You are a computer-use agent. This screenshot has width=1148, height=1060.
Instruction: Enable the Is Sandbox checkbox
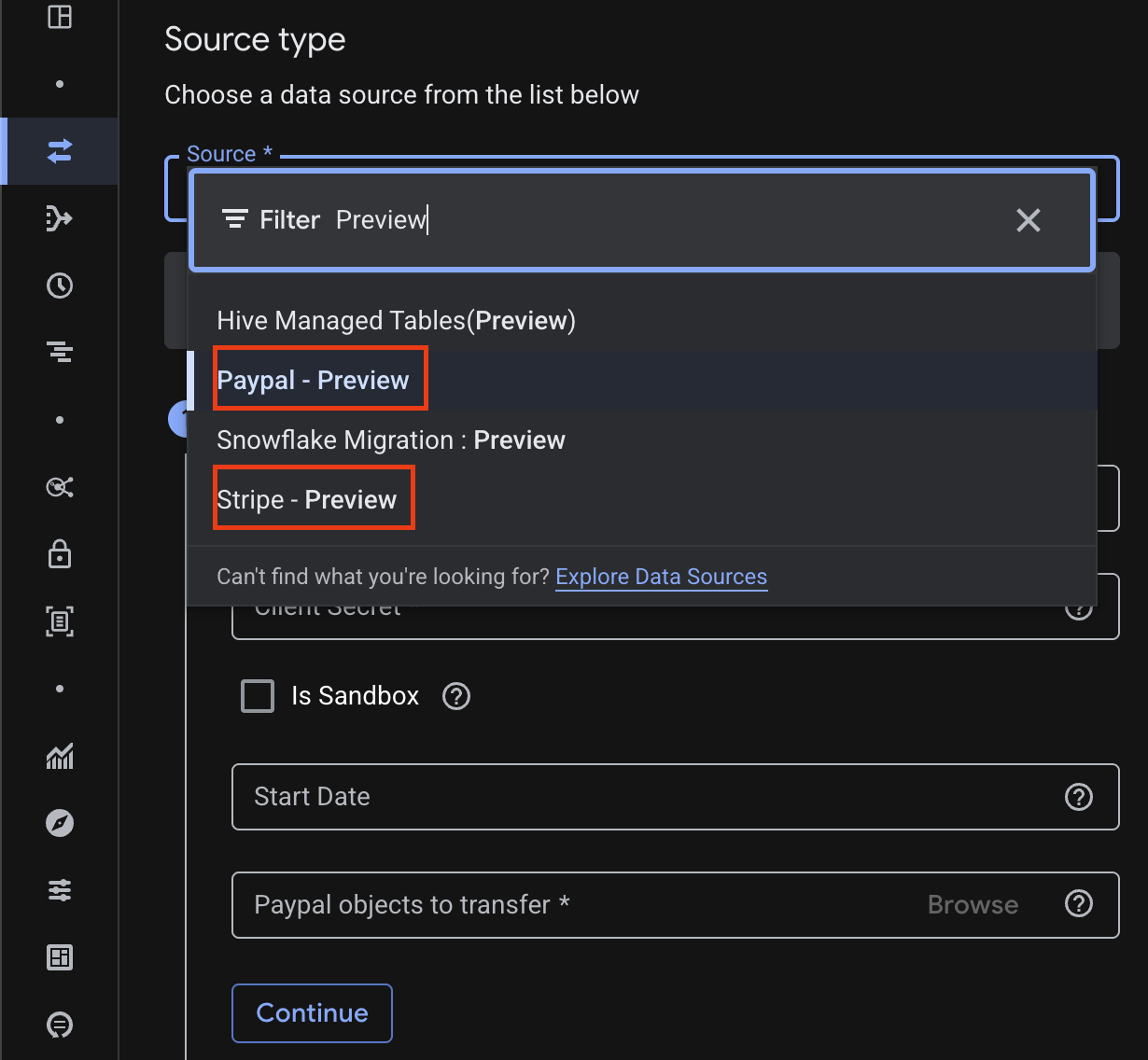pos(258,696)
